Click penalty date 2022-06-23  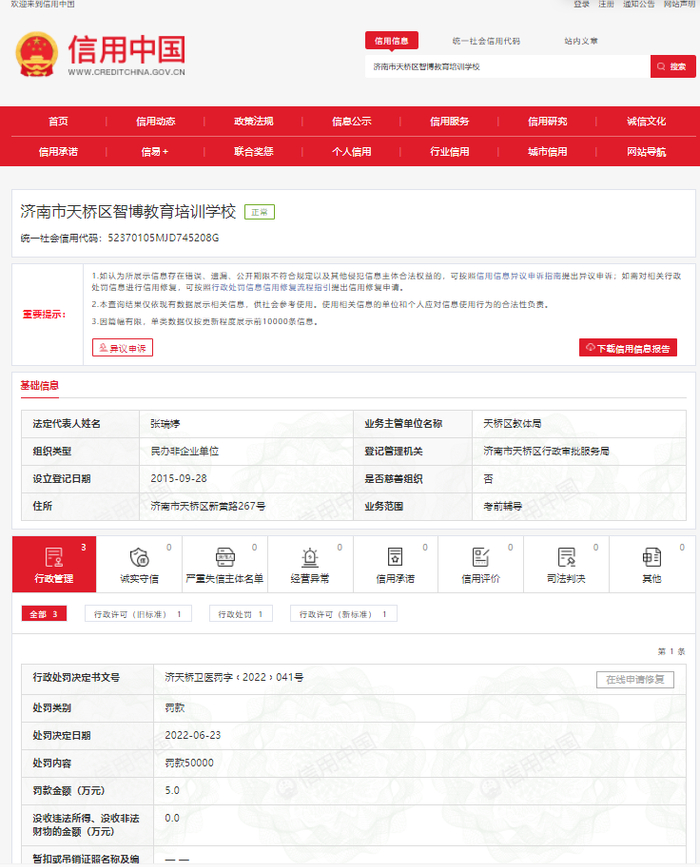tap(192, 735)
